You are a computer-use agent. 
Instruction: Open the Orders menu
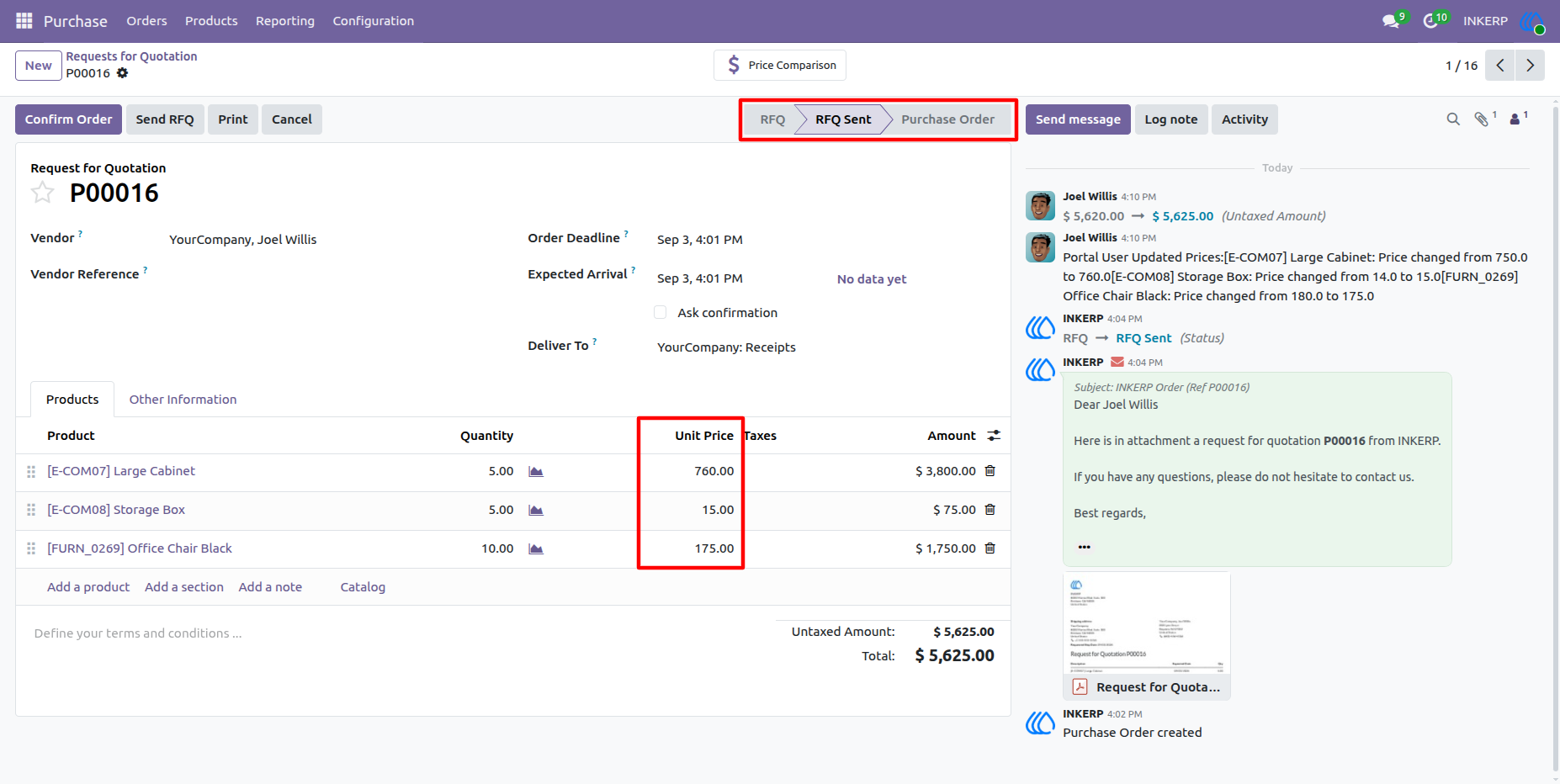147,21
